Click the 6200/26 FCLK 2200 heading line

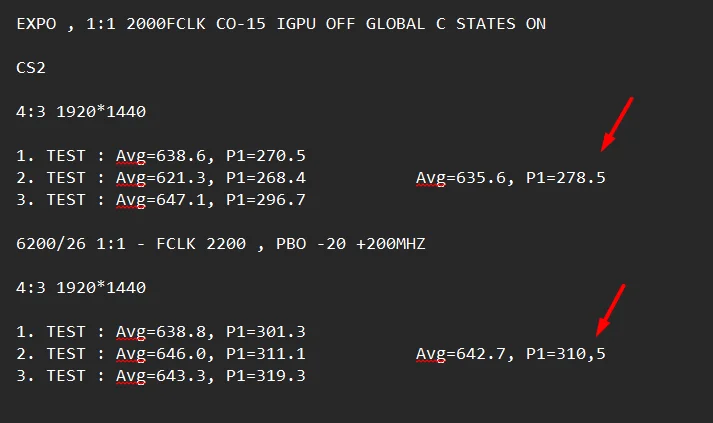[221, 244]
